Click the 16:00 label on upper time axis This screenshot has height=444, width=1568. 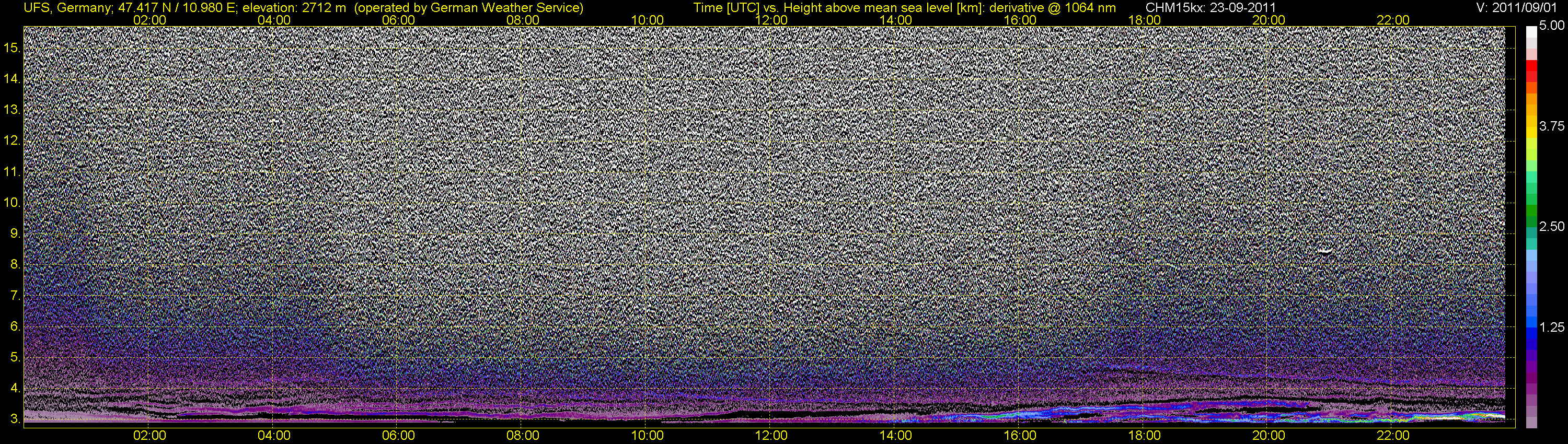coord(1020,20)
